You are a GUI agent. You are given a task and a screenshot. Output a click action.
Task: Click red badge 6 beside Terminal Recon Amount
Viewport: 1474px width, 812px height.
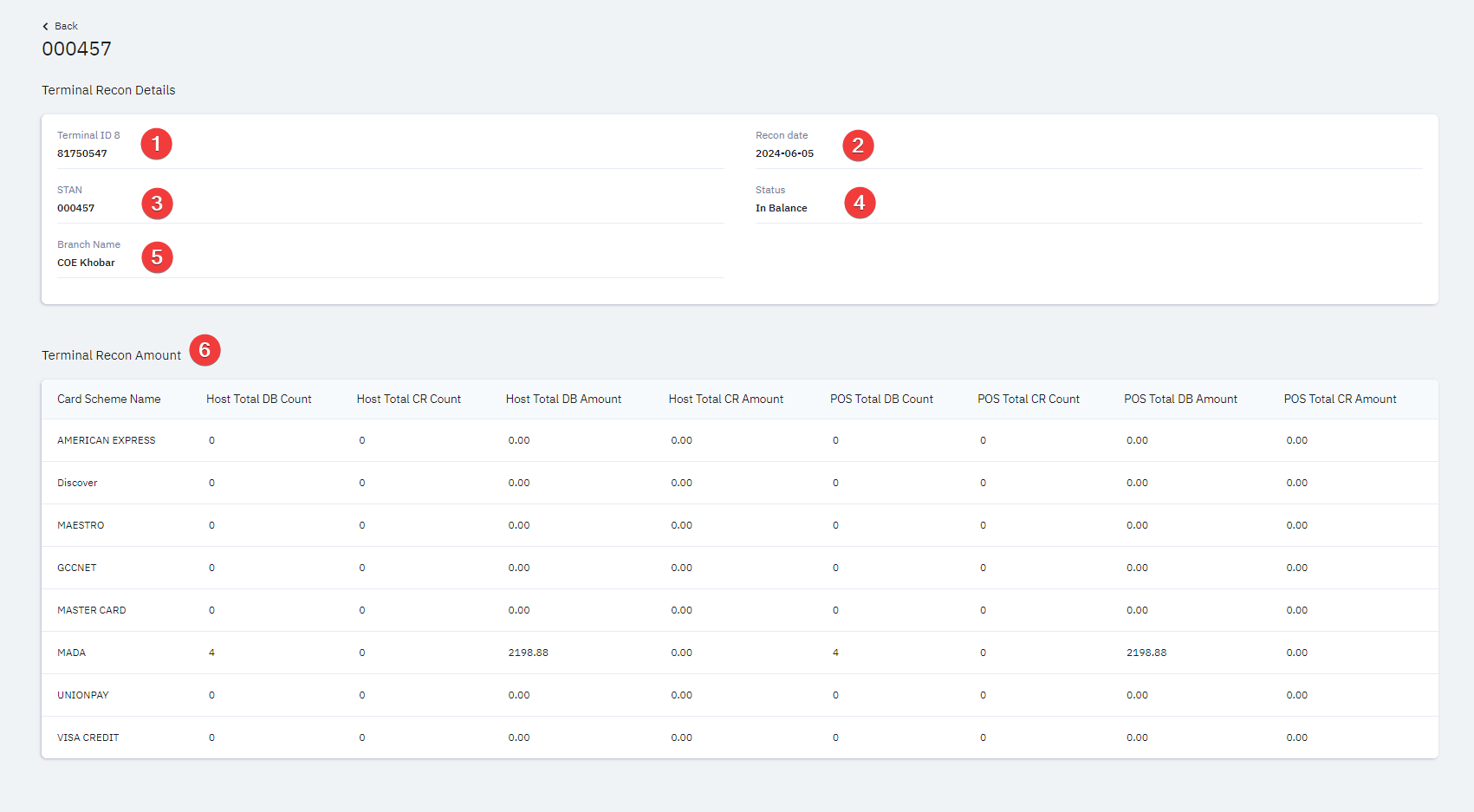(205, 350)
